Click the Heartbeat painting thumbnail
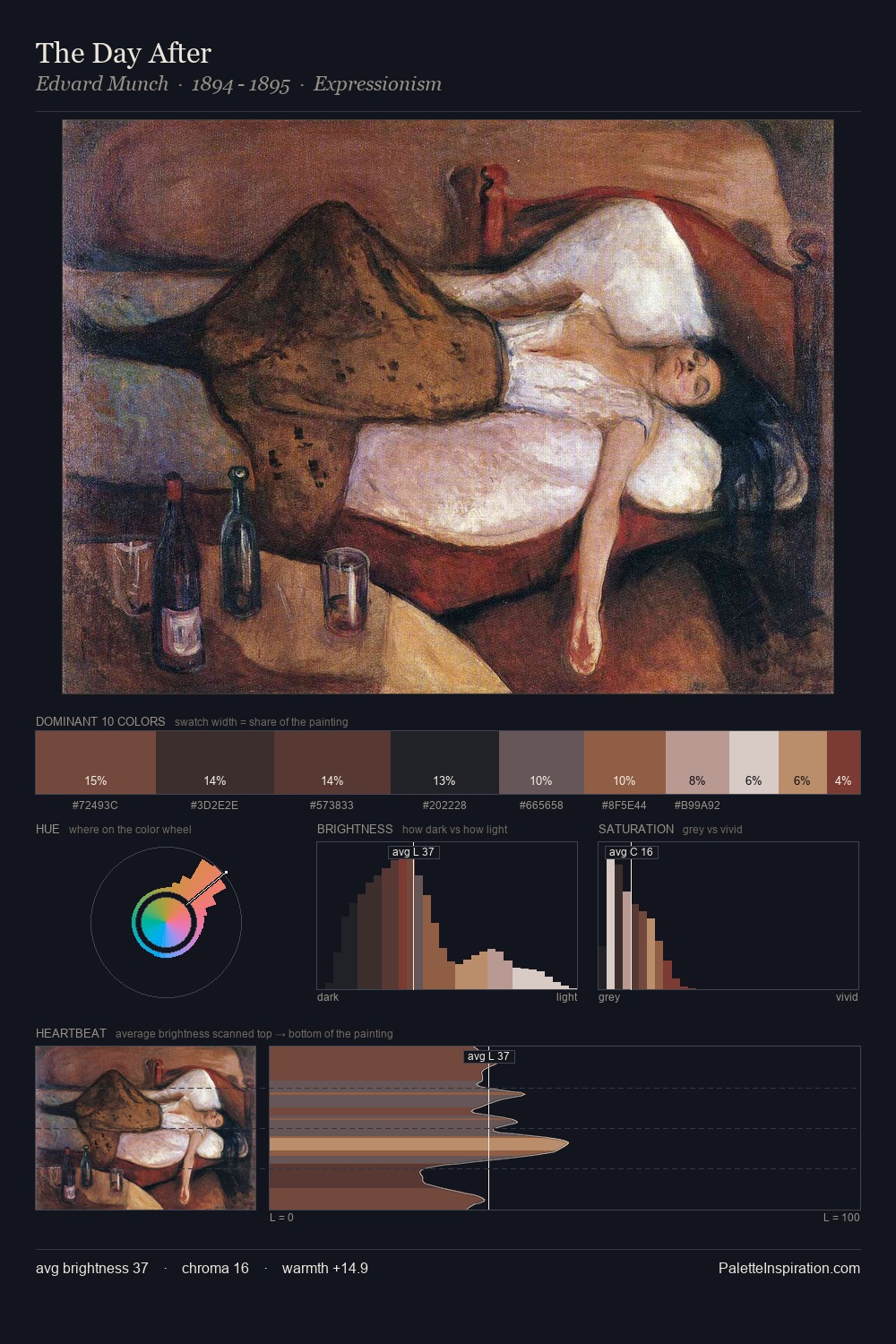Viewport: 896px width, 1344px height. point(146,1128)
